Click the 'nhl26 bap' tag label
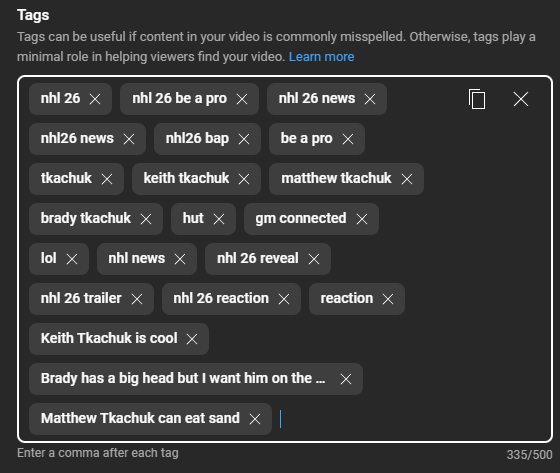 (197, 139)
